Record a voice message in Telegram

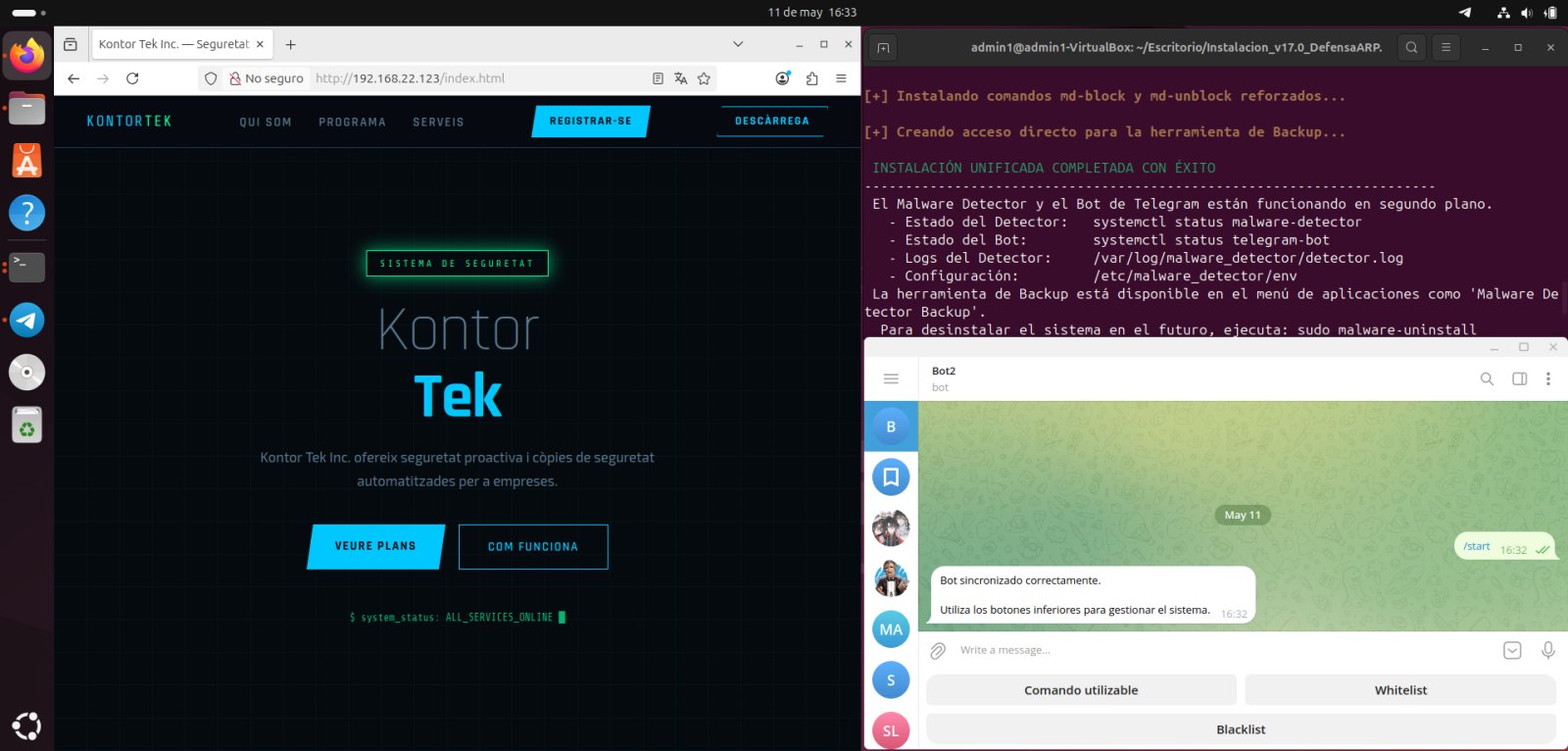click(x=1547, y=650)
